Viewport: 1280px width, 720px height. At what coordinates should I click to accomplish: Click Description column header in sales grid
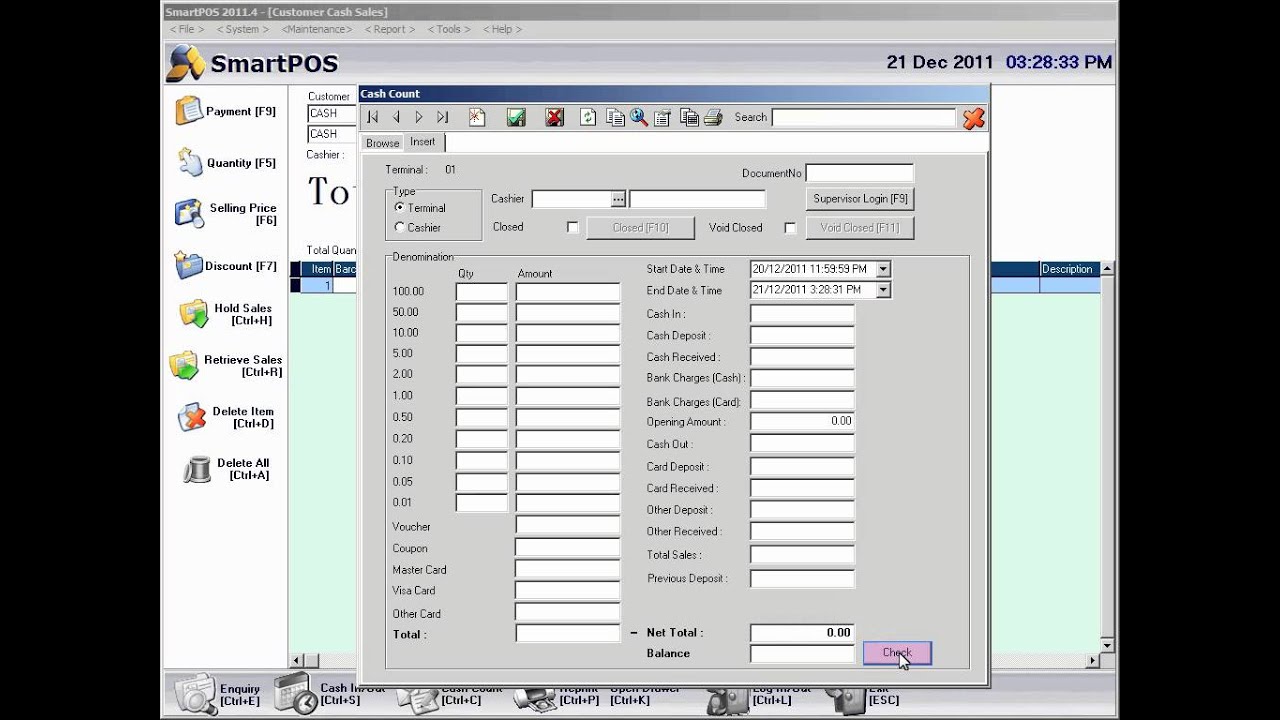1069,269
